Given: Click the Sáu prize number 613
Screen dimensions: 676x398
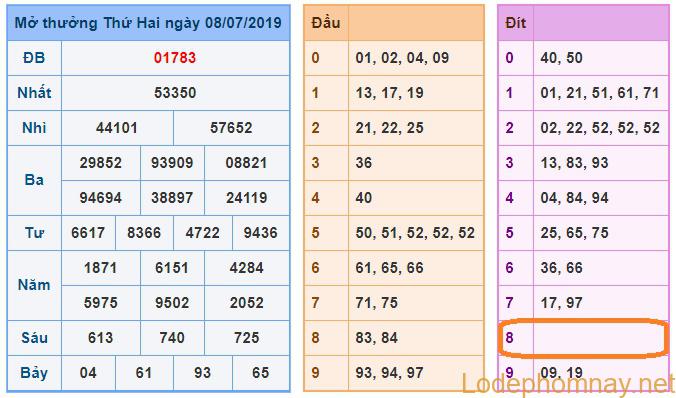Looking at the screenshot, I should coord(100,338).
